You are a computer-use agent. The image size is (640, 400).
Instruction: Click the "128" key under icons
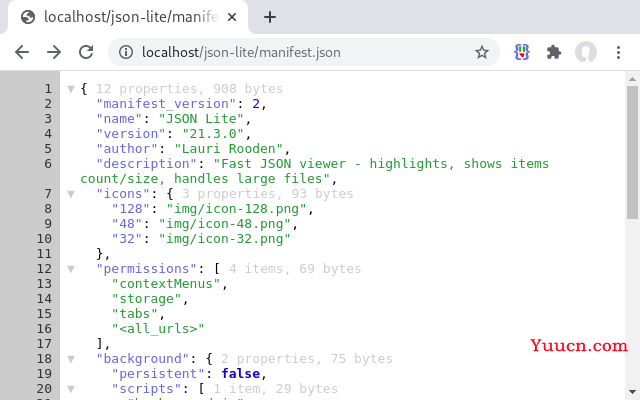(x=131, y=209)
